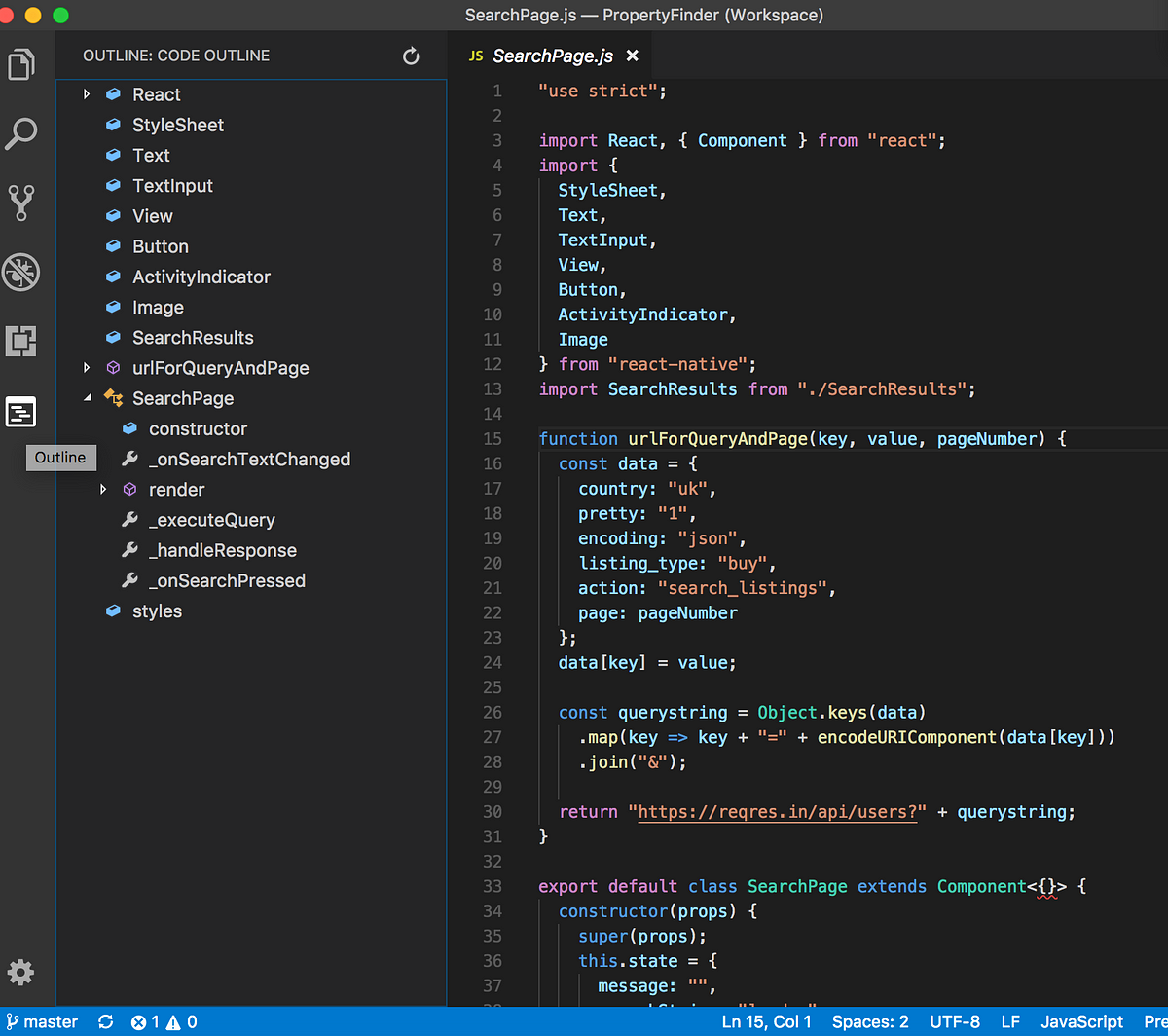
Task: Click the wrench icon beside _executeQuery
Action: (129, 520)
